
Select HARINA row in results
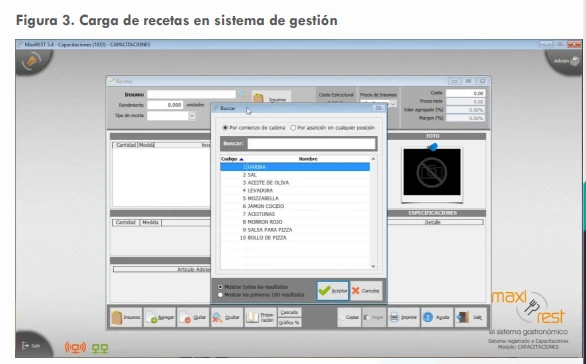pos(295,167)
